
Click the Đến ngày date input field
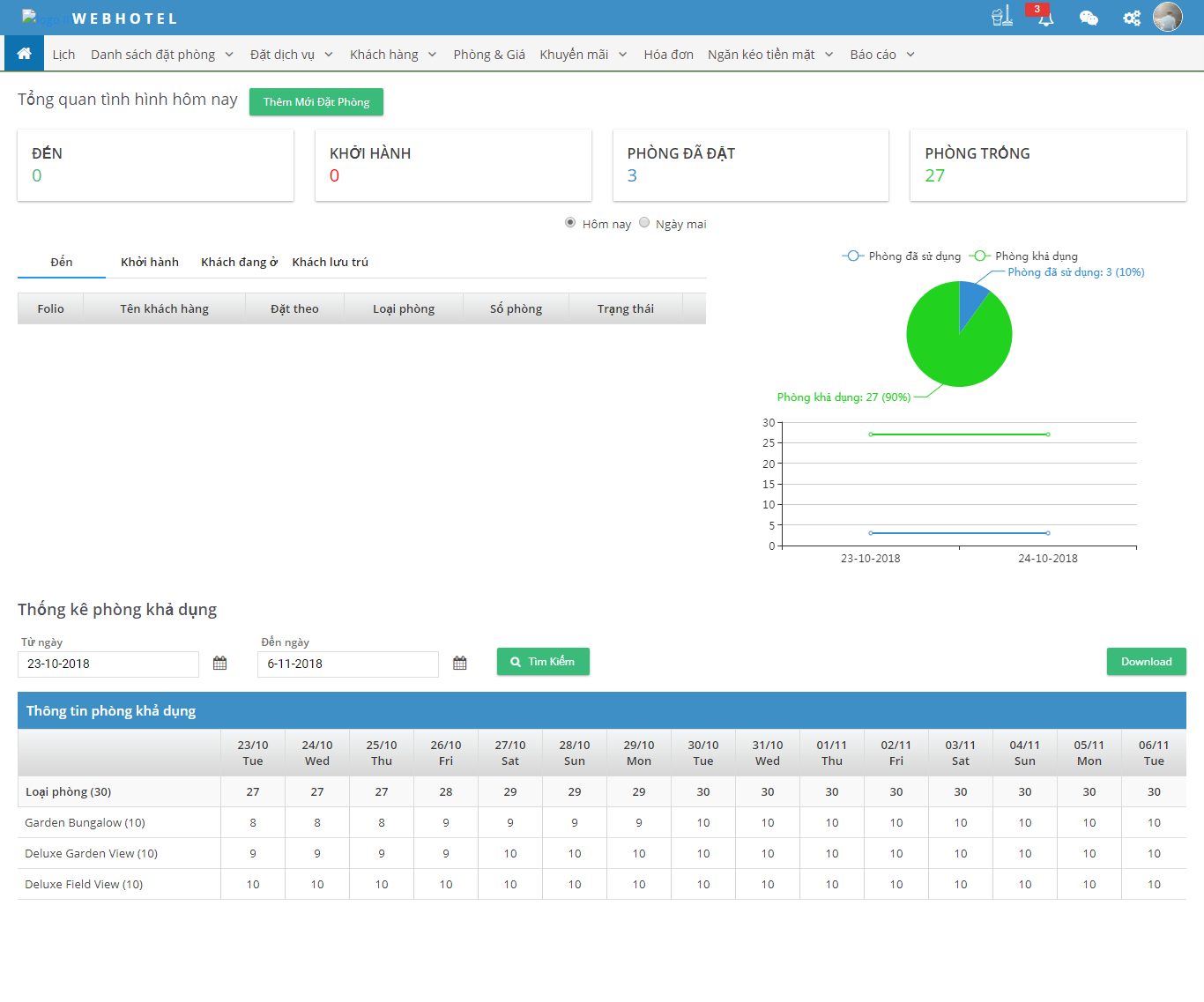coord(347,664)
